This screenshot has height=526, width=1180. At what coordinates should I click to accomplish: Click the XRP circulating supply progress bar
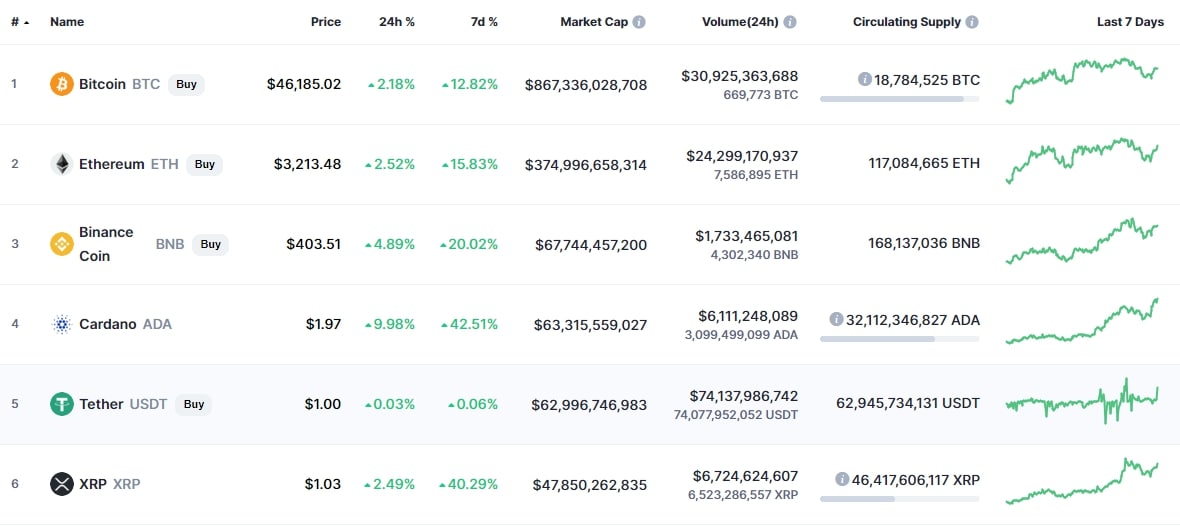coord(899,498)
